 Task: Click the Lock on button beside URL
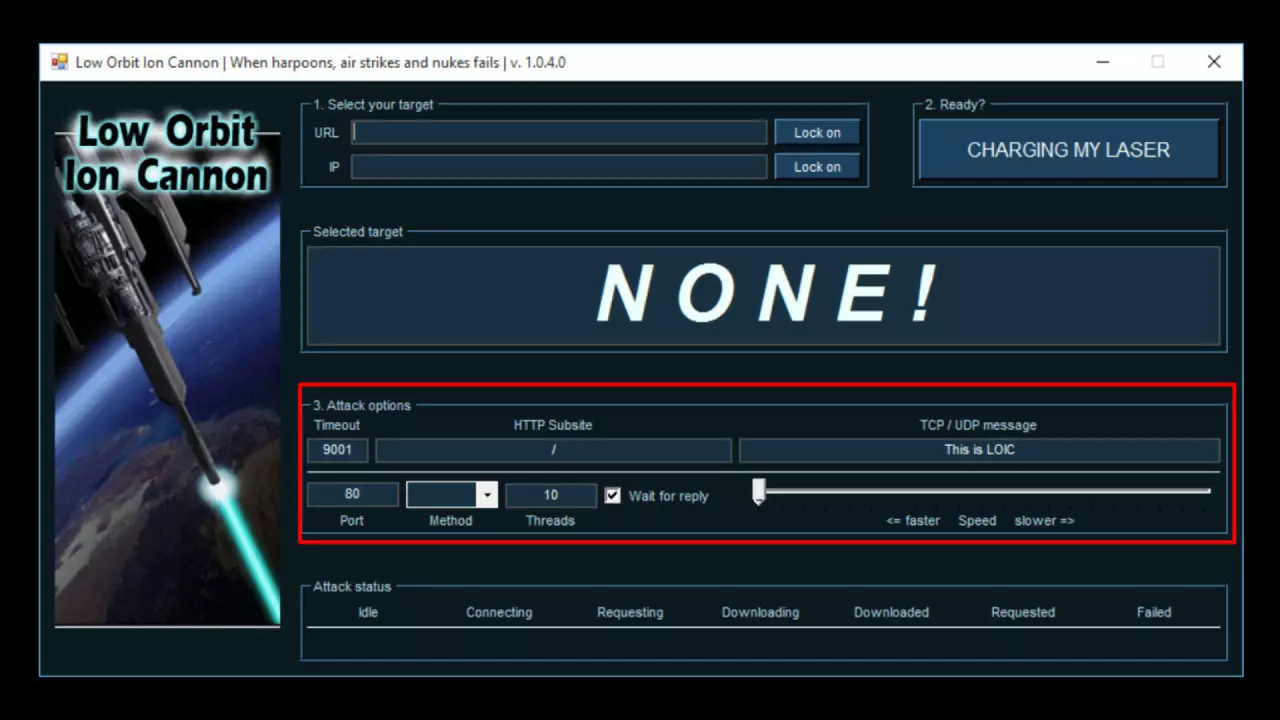click(817, 133)
